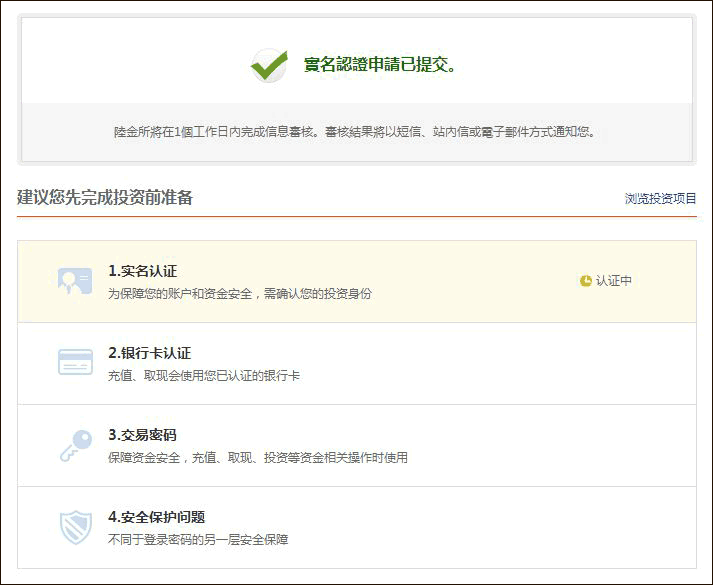Click the real-name ID card icon
Image resolution: width=713 pixels, height=585 pixels.
click(x=75, y=281)
